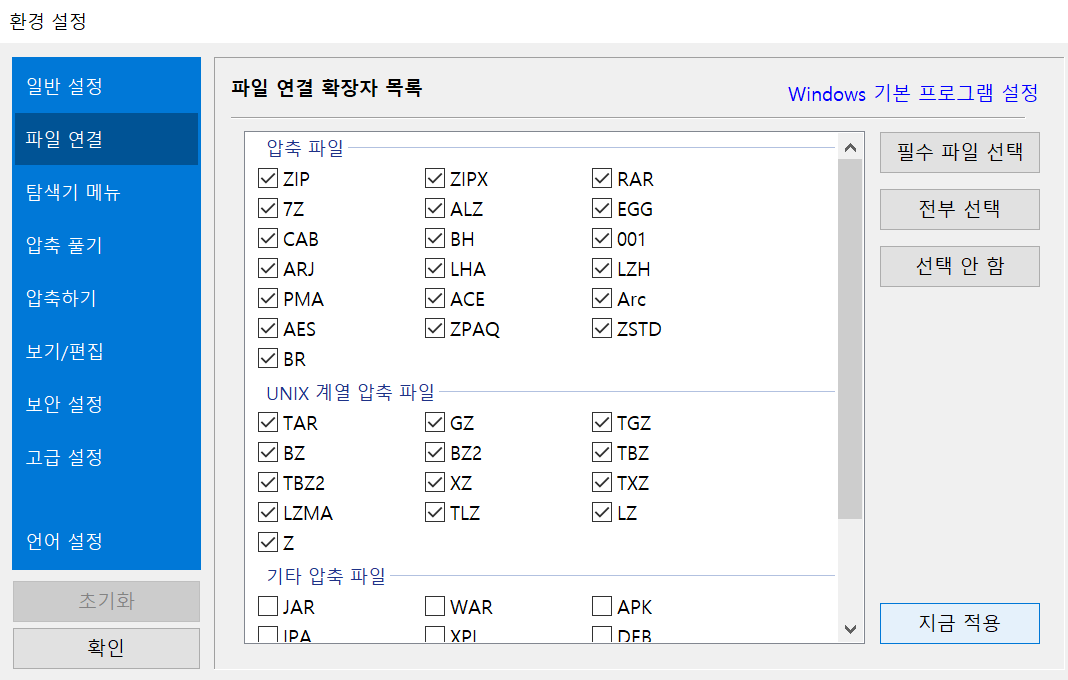The image size is (1068, 680).
Task: Uncheck the TAR checkbox
Action: [x=267, y=422]
